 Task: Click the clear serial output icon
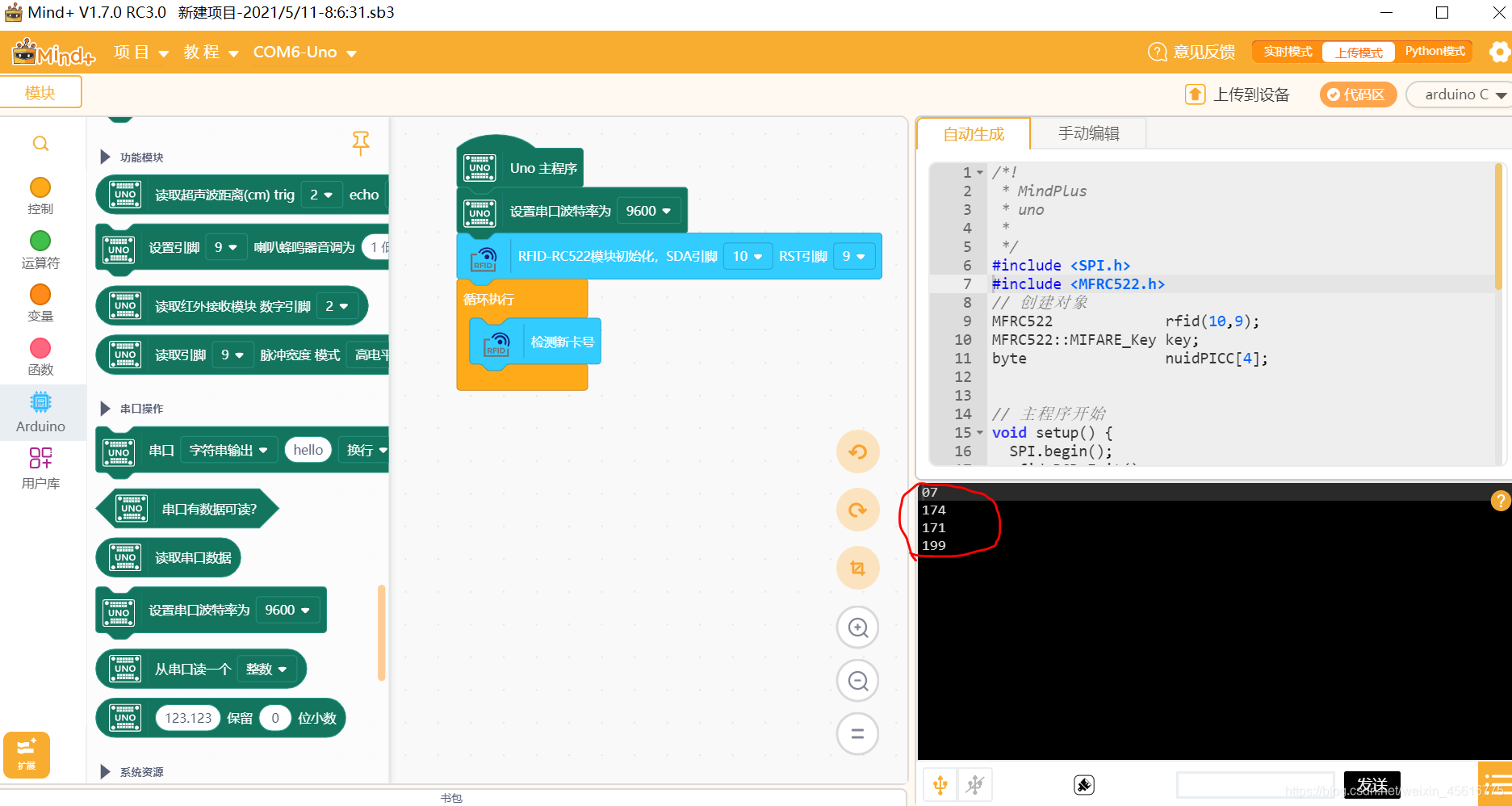click(1084, 784)
